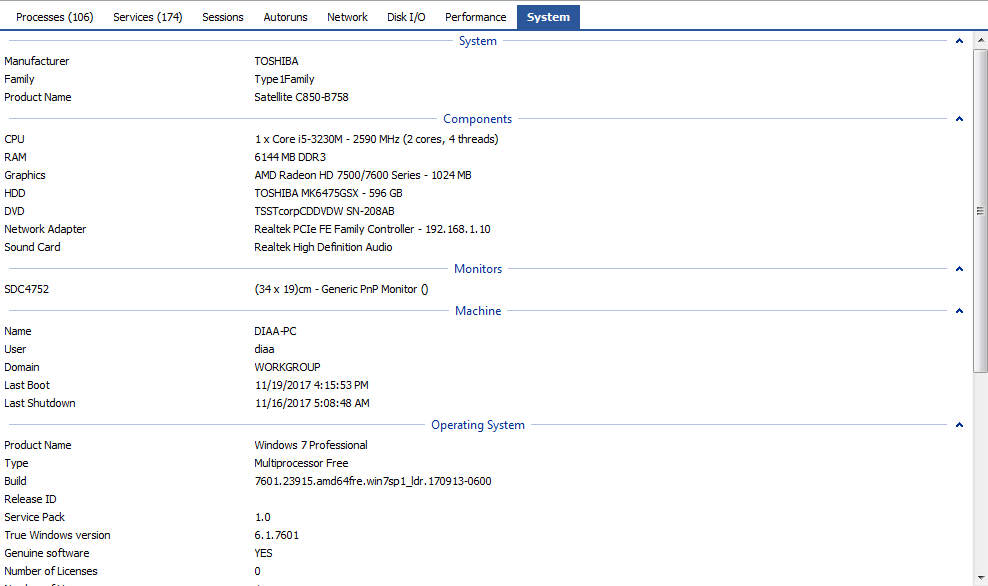The image size is (988, 586).
Task: Select the Realtek High Definition Audio value
Action: pyautogui.click(x=323, y=247)
